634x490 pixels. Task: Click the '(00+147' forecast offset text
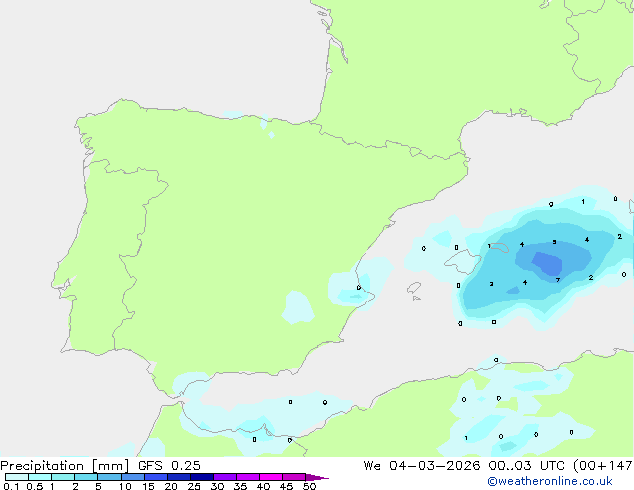(602, 466)
